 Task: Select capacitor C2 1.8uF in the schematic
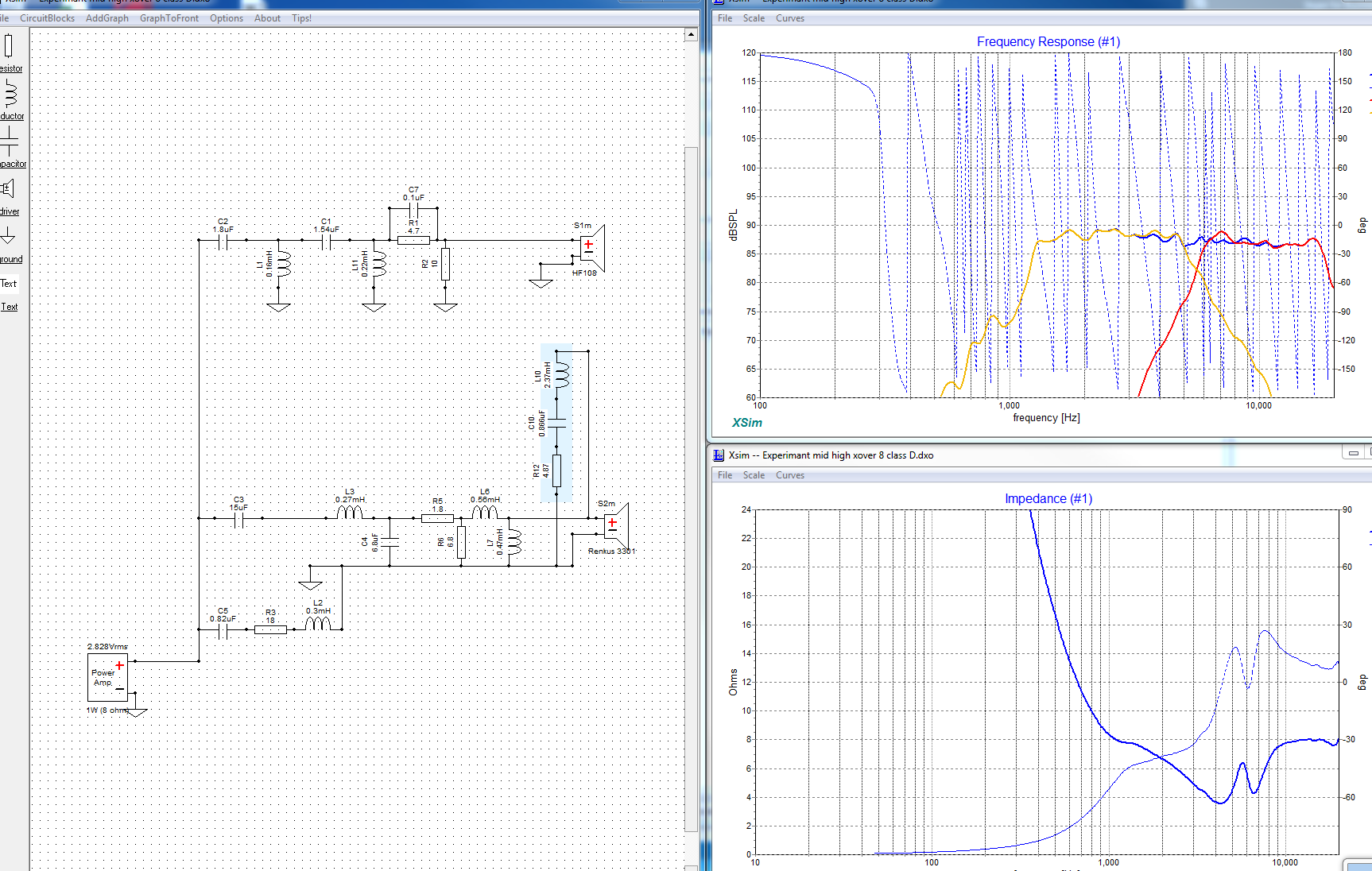223,239
